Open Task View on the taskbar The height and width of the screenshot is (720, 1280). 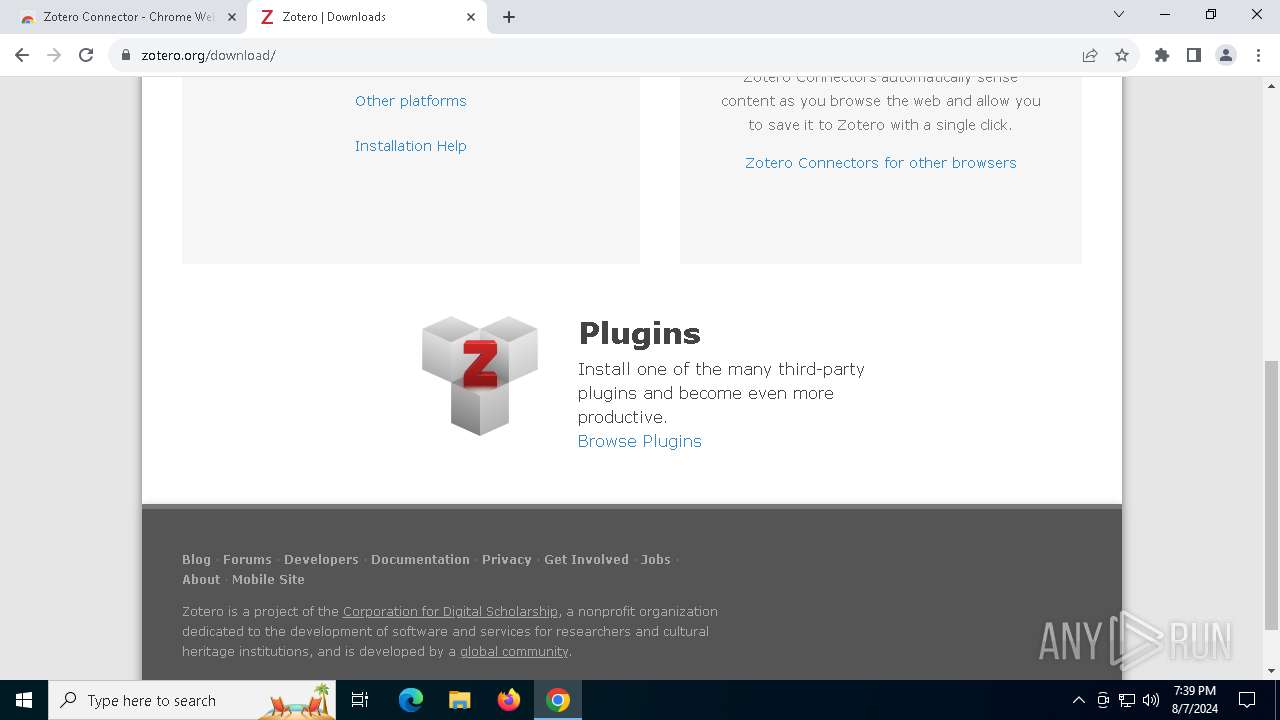(x=360, y=700)
